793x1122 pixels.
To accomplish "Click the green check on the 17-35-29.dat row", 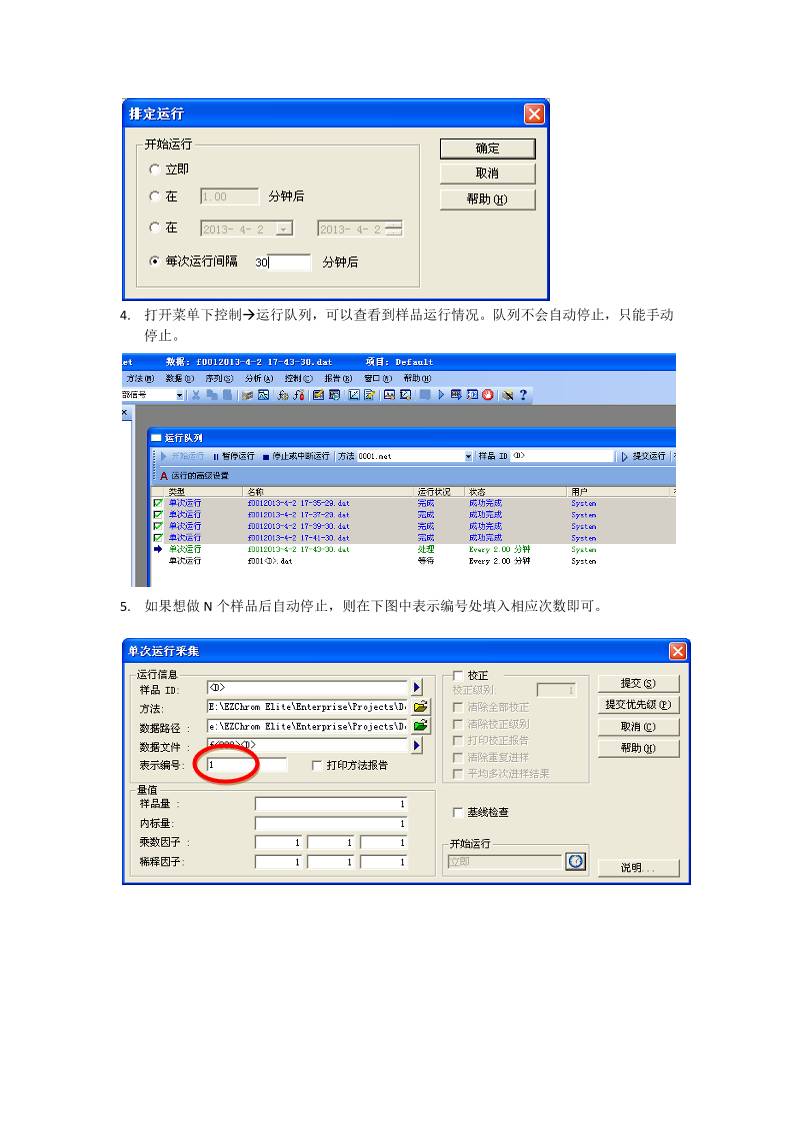I will [x=157, y=503].
